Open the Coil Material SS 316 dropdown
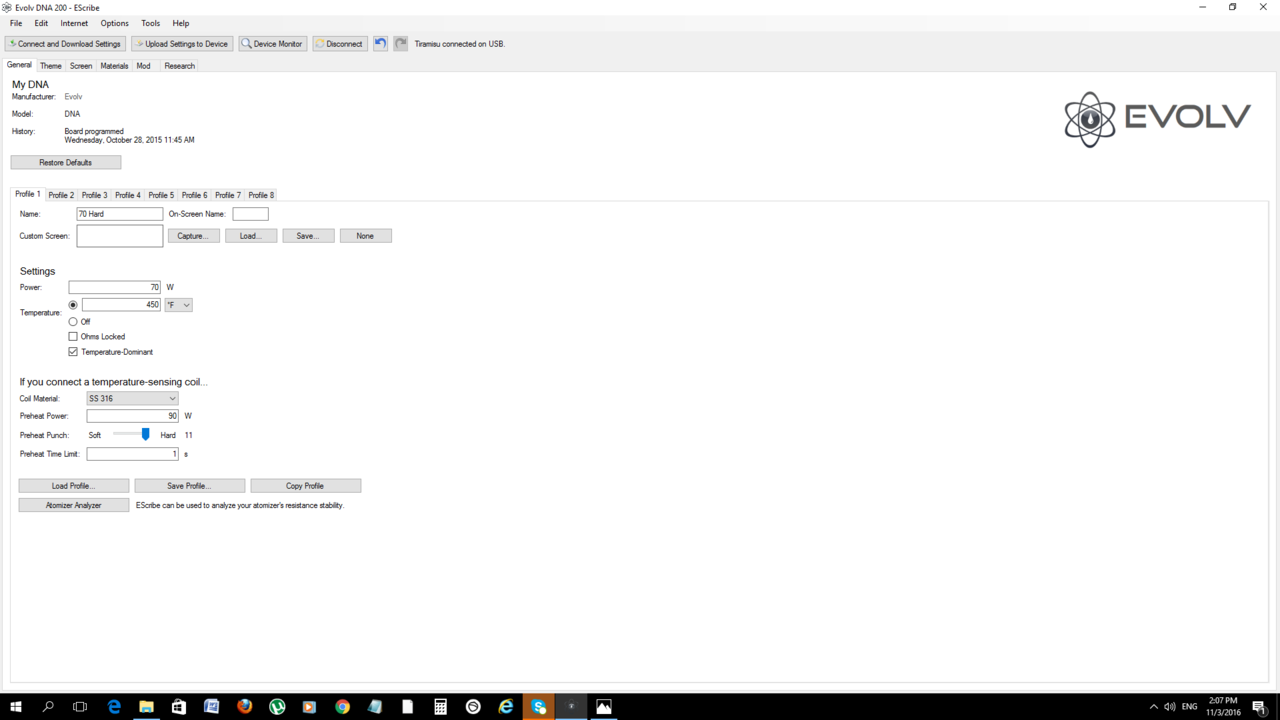 (132, 398)
